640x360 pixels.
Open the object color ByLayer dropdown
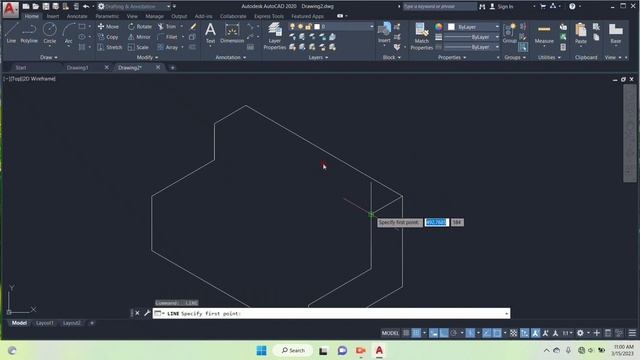tap(473, 27)
